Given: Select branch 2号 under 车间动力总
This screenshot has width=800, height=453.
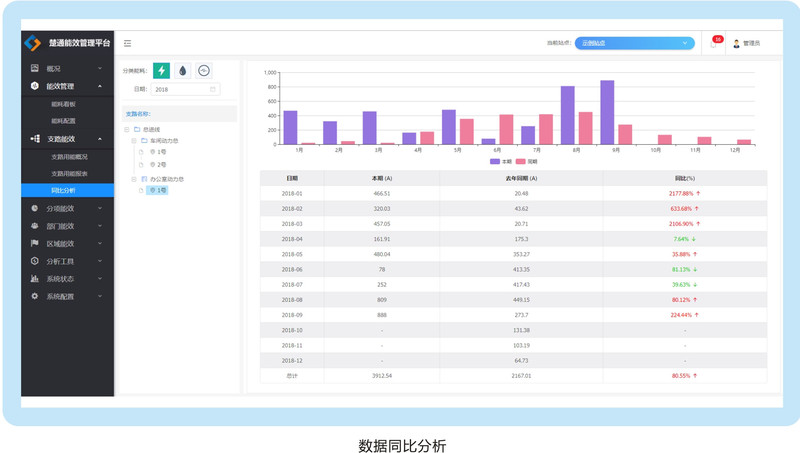Looking at the screenshot, I should pos(158,165).
